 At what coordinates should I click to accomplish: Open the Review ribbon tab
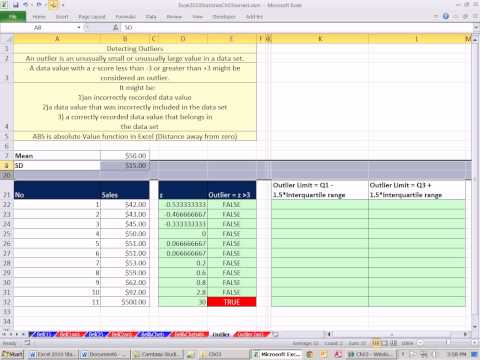pos(174,16)
